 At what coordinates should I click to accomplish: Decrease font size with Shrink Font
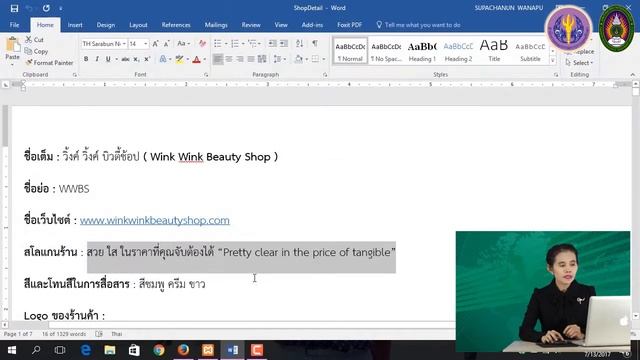[x=167, y=44]
